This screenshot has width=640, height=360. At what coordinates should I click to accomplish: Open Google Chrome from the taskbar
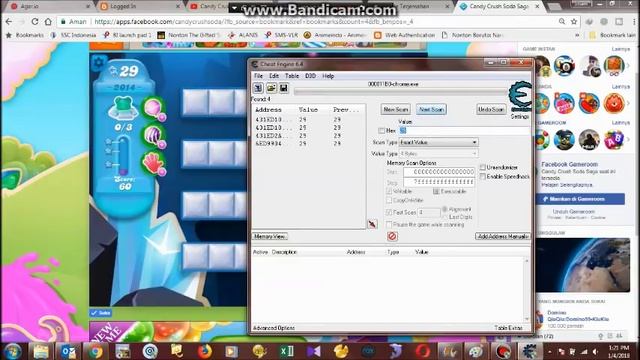click(x=96, y=351)
